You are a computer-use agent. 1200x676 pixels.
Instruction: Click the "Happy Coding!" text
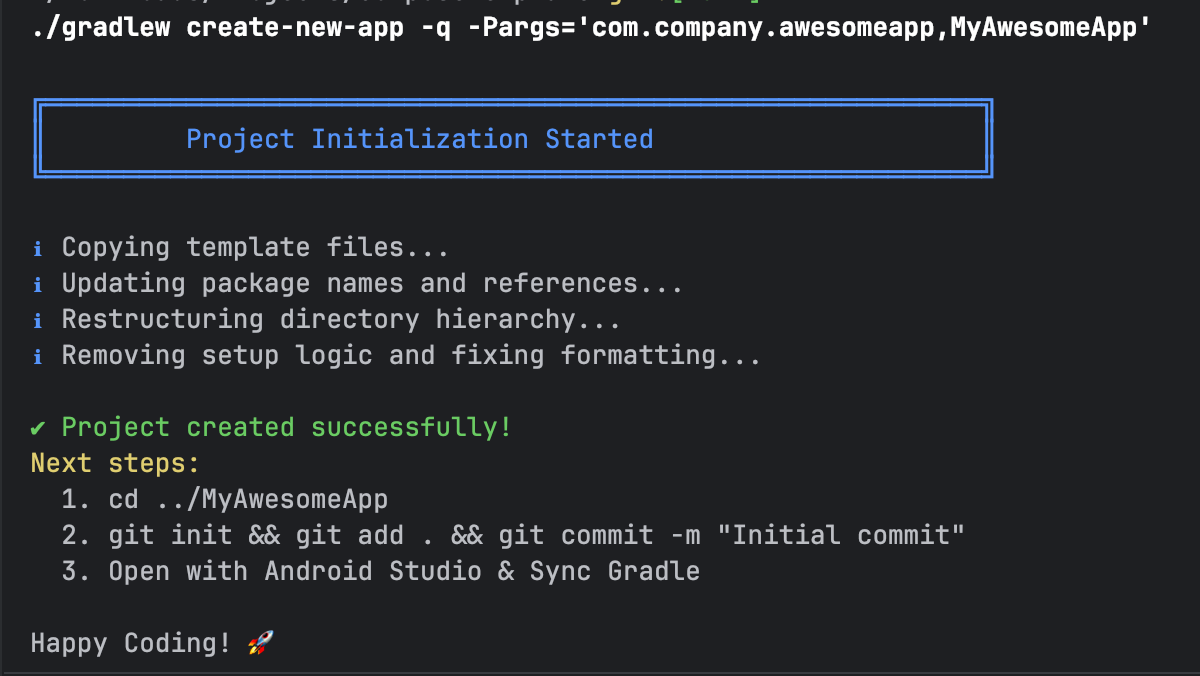[130, 643]
